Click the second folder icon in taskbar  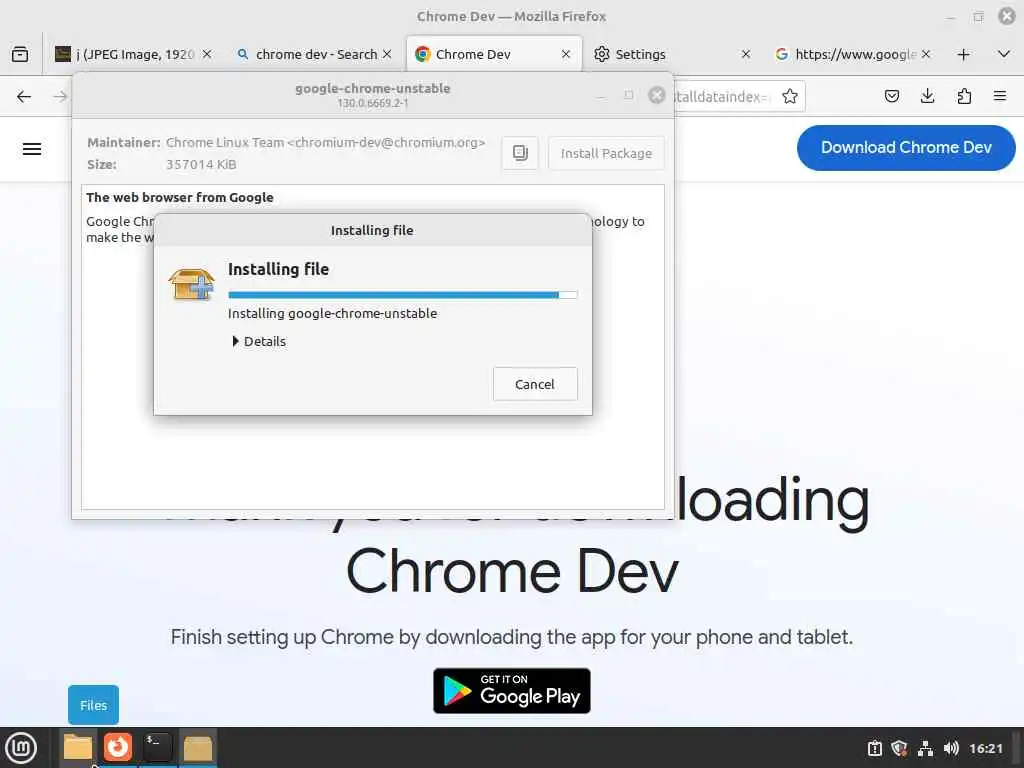[197, 748]
